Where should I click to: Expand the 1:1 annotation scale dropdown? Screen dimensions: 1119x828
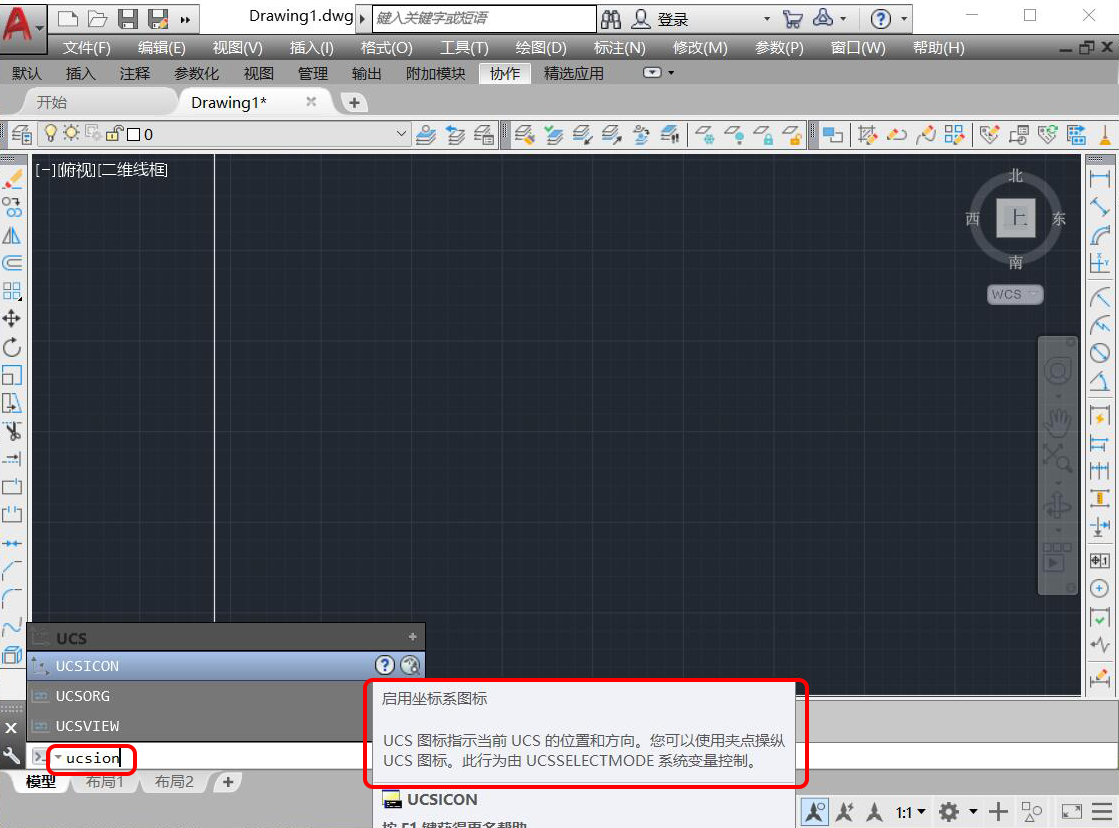coord(910,812)
